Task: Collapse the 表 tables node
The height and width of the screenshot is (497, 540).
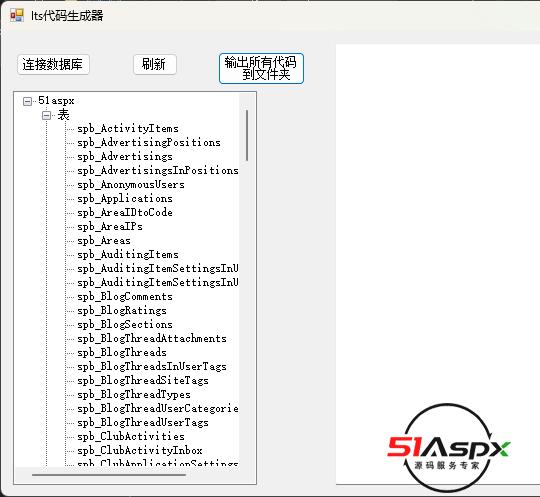Action: 46,115
